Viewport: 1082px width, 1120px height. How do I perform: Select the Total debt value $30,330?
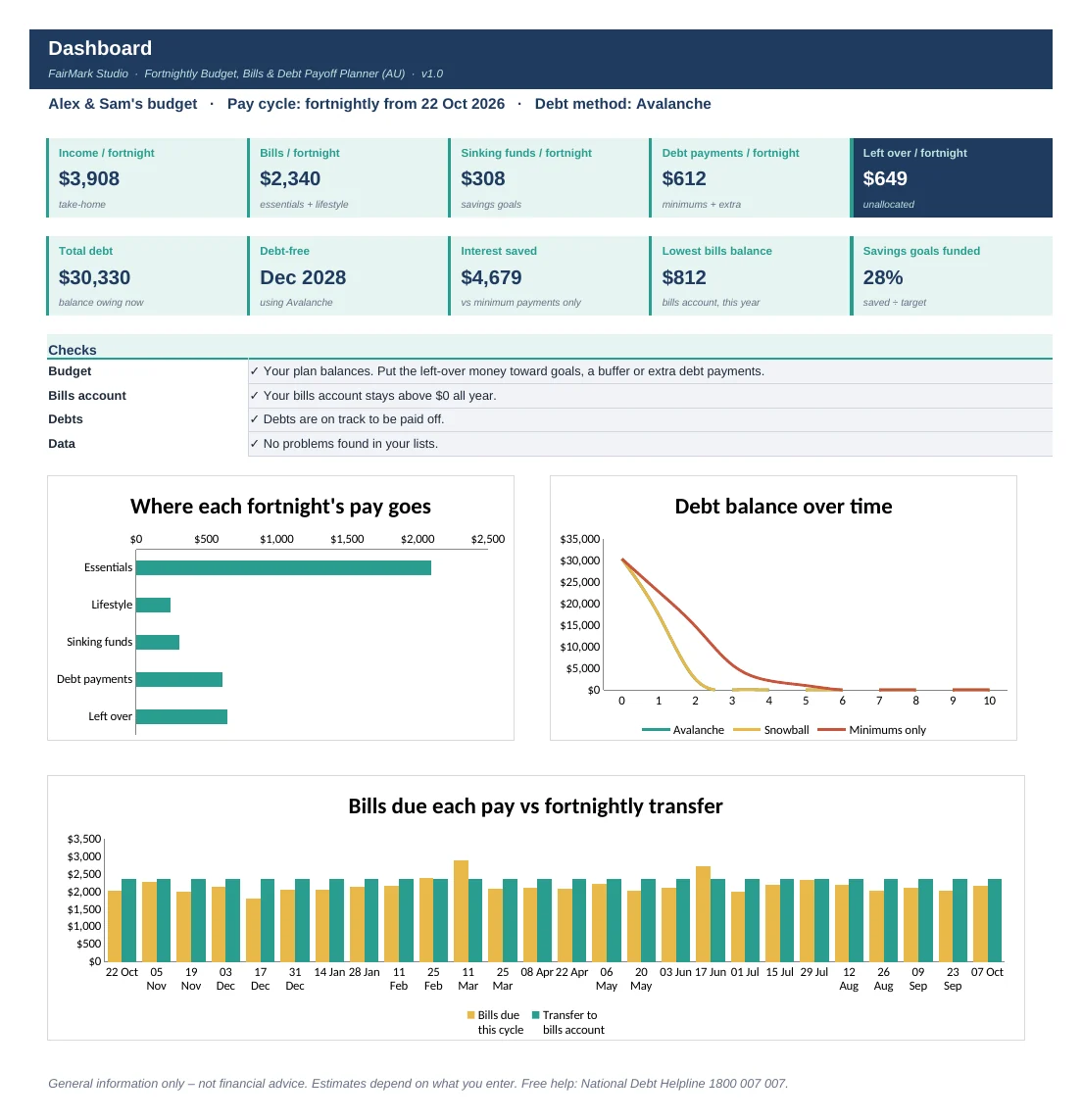click(x=94, y=277)
